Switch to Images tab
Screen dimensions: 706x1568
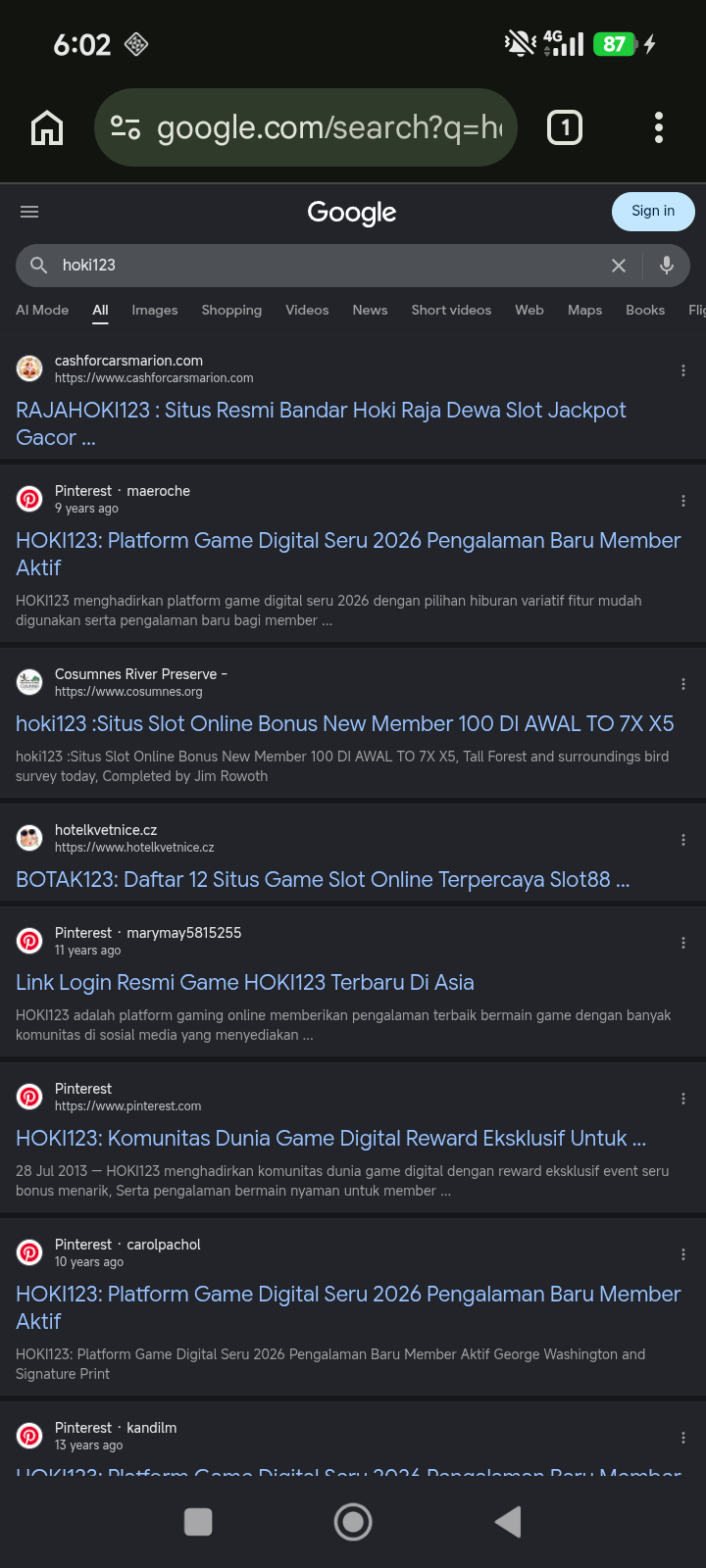(155, 310)
